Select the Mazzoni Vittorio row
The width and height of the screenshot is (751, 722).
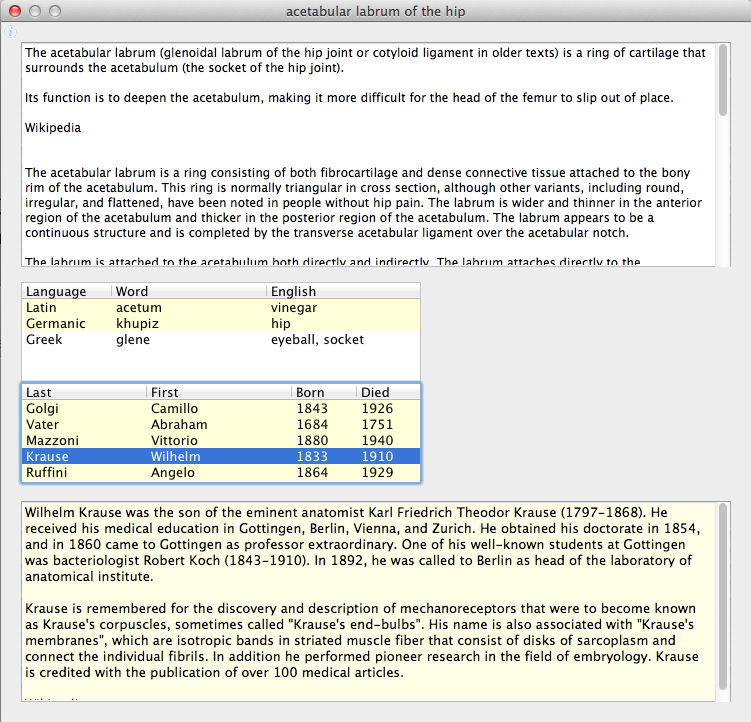pyautogui.click(x=220, y=440)
